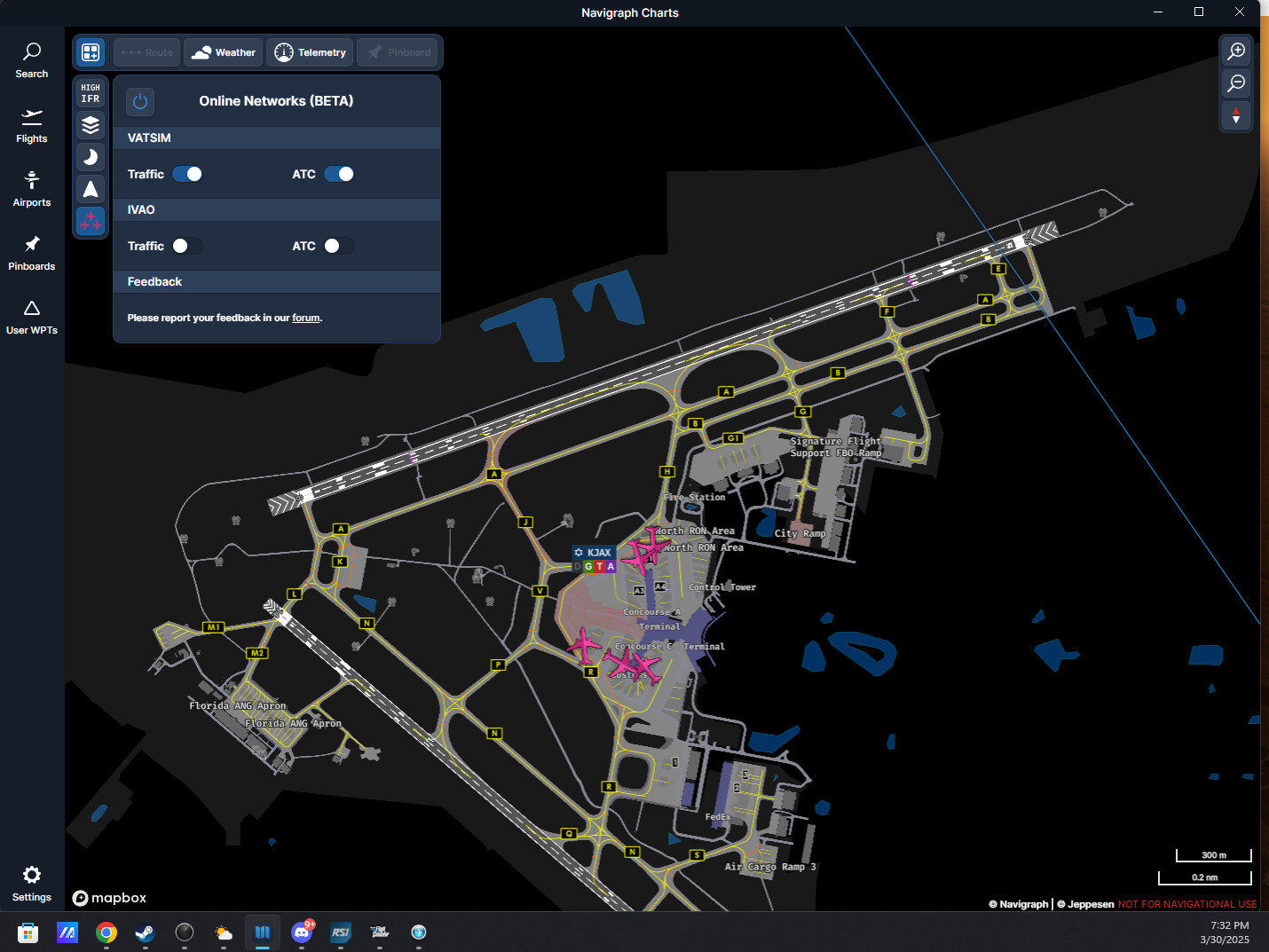
Task: Click the red T badge under KJAX
Action: click(x=600, y=567)
